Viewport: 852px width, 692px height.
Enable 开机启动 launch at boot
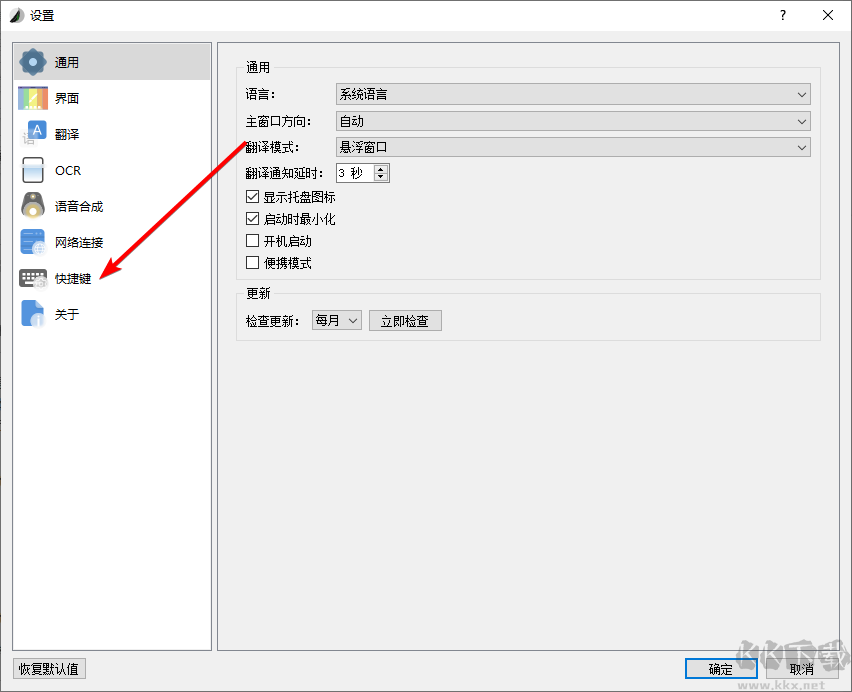[252, 240]
